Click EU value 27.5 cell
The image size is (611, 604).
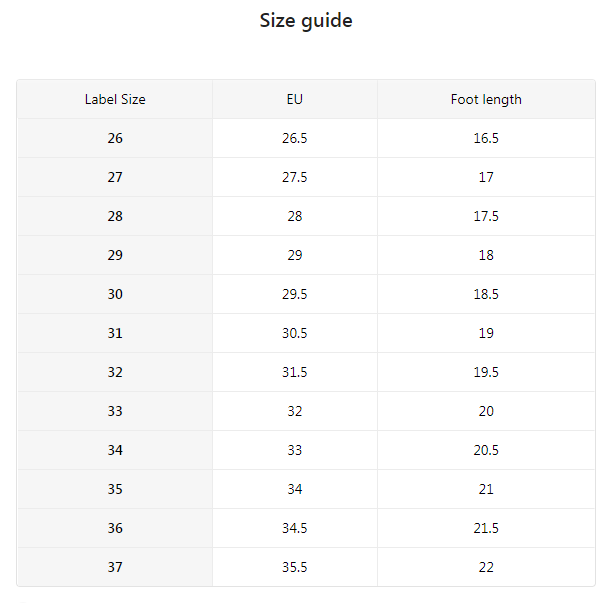tap(294, 177)
